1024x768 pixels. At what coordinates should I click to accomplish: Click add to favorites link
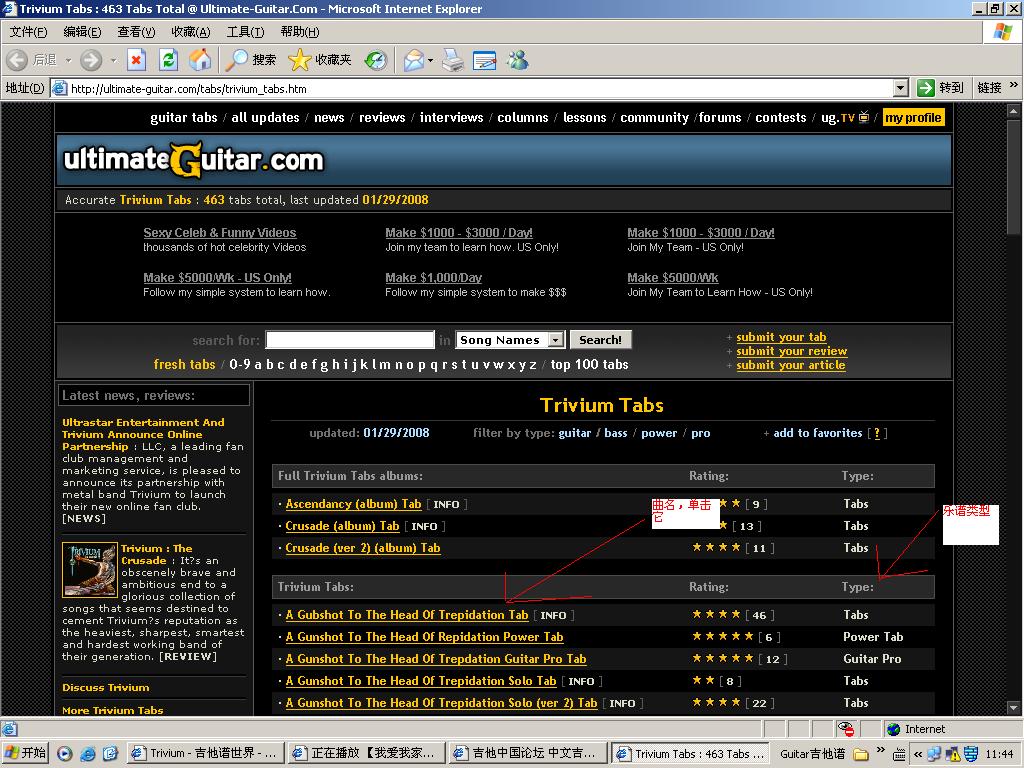pyautogui.click(x=818, y=433)
